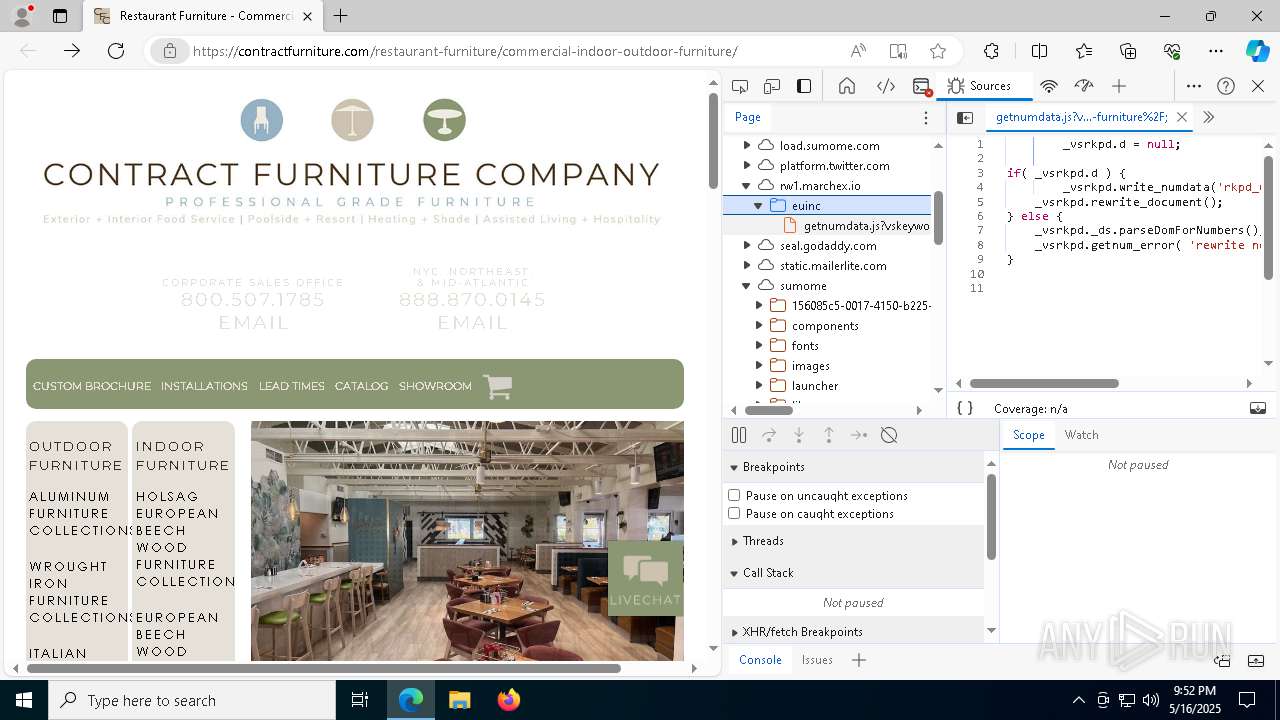Switch to the Watch tab
This screenshot has width=1280, height=720.
pos(1081,435)
